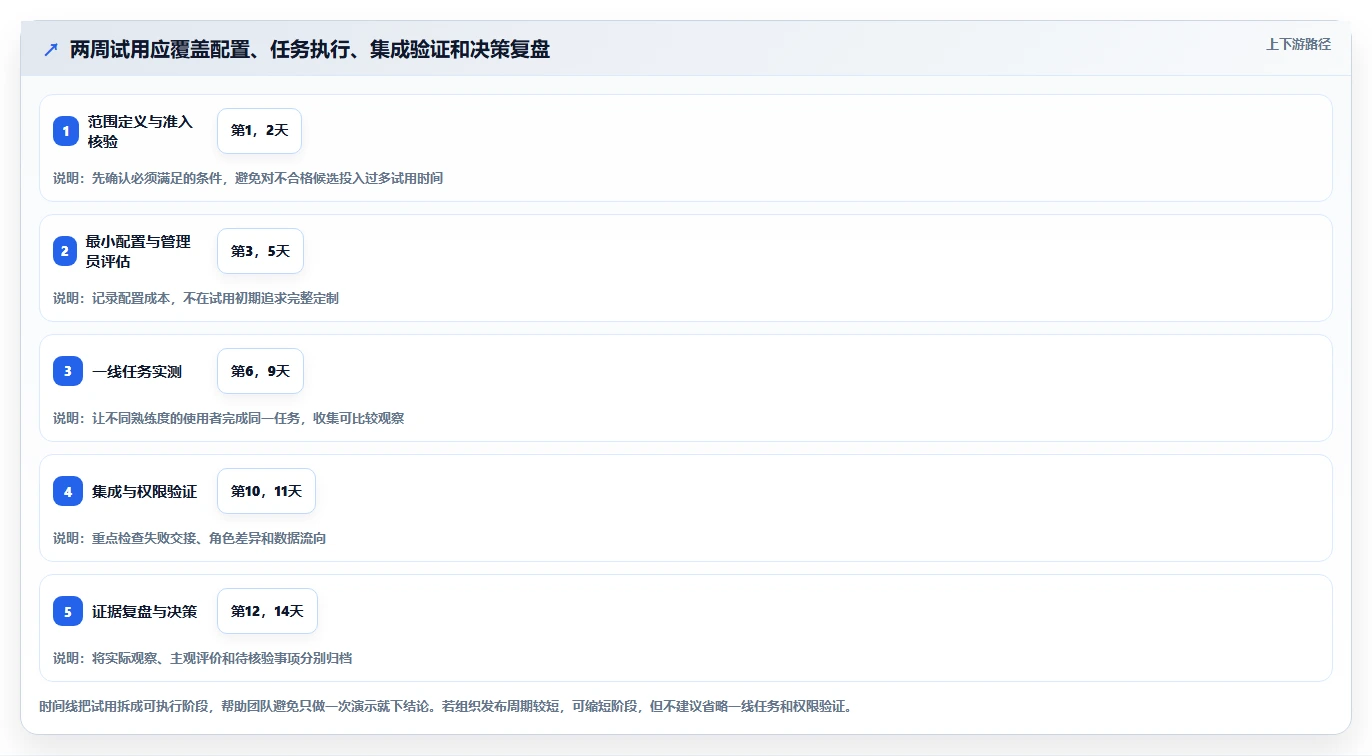The image size is (1372, 756).
Task: Click the 上下游路径 label in header
Action: (x=1298, y=44)
